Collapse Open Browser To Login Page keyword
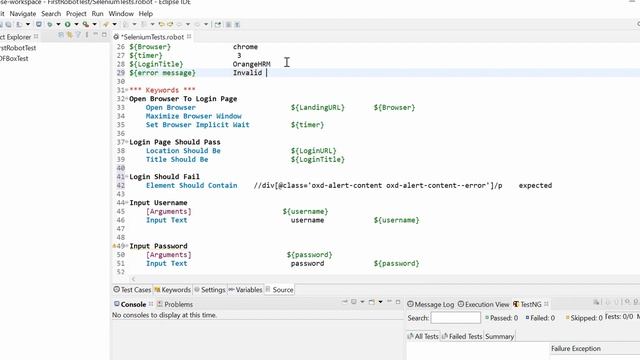640x360 pixels. tap(127, 99)
